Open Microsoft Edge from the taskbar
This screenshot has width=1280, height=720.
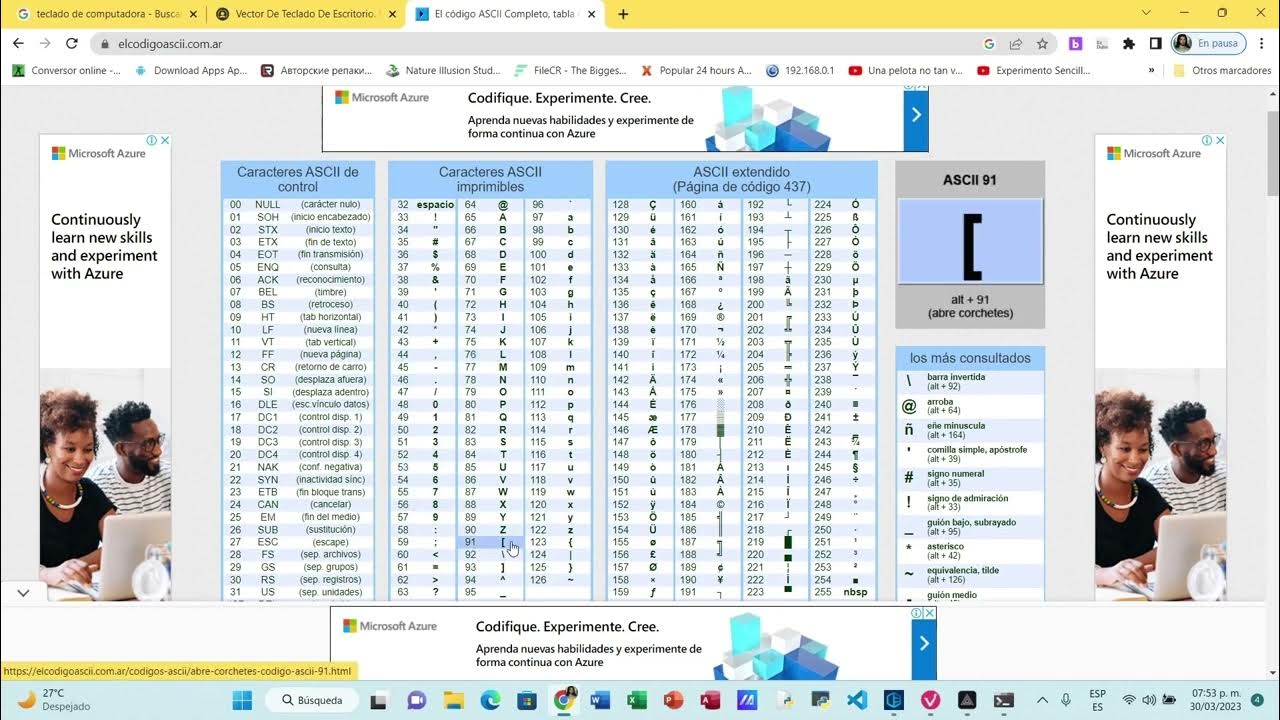click(490, 700)
